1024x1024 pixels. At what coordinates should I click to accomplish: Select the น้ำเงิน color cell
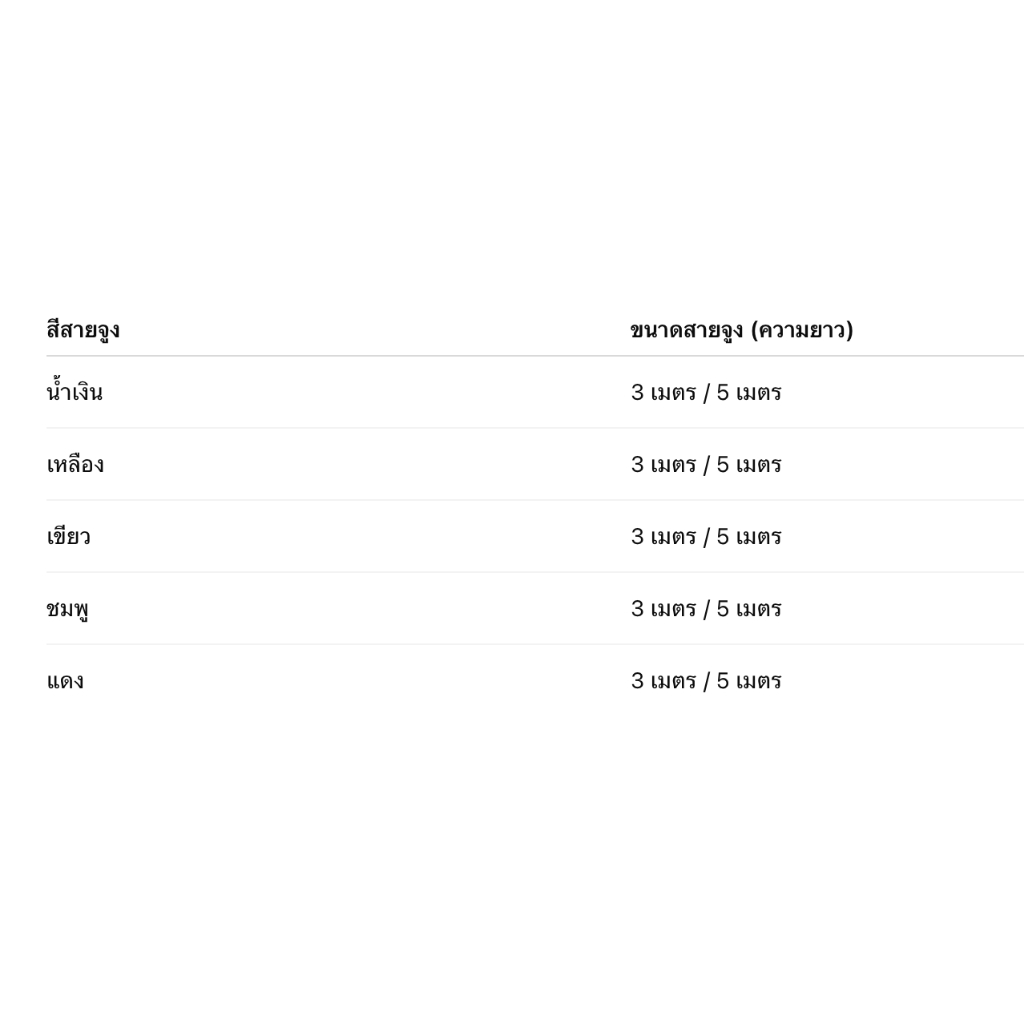[75, 392]
